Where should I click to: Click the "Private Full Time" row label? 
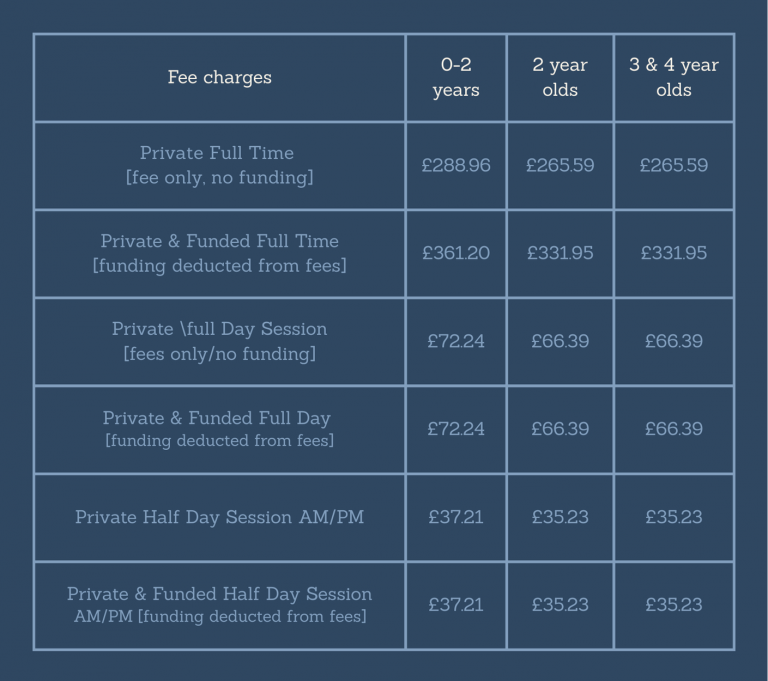[217, 165]
